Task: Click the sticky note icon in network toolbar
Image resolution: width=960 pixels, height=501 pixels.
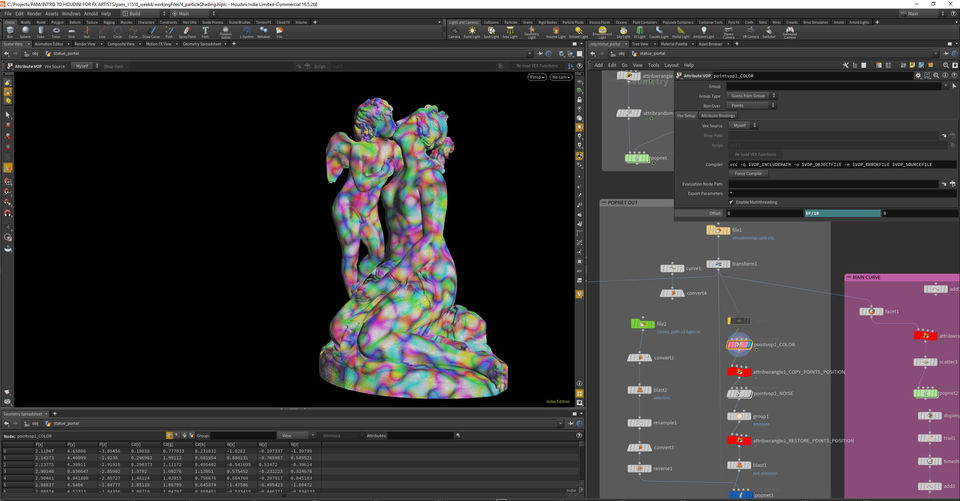Action: [912, 65]
